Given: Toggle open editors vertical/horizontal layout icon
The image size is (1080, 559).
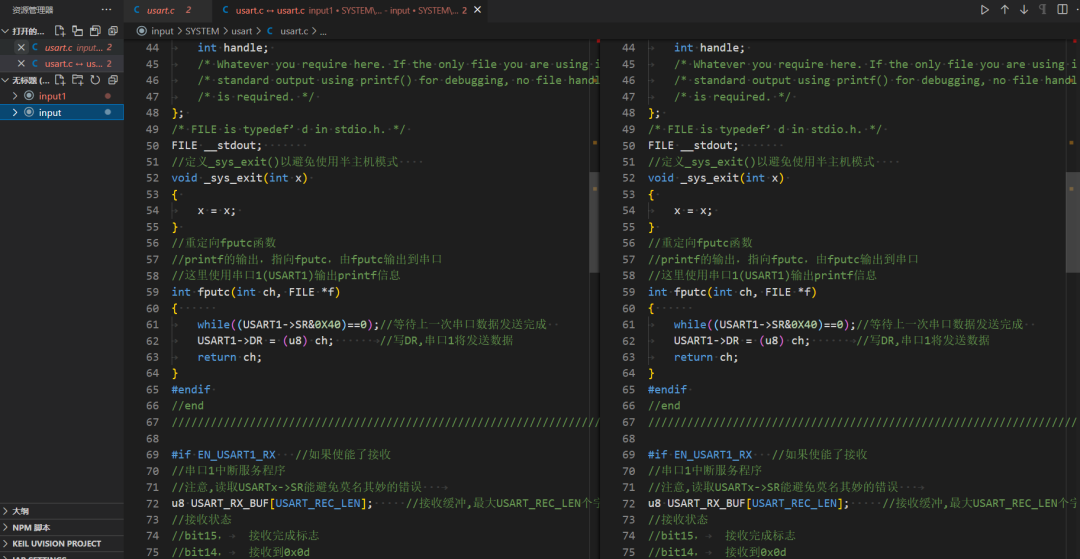Looking at the screenshot, I should coord(77,31).
